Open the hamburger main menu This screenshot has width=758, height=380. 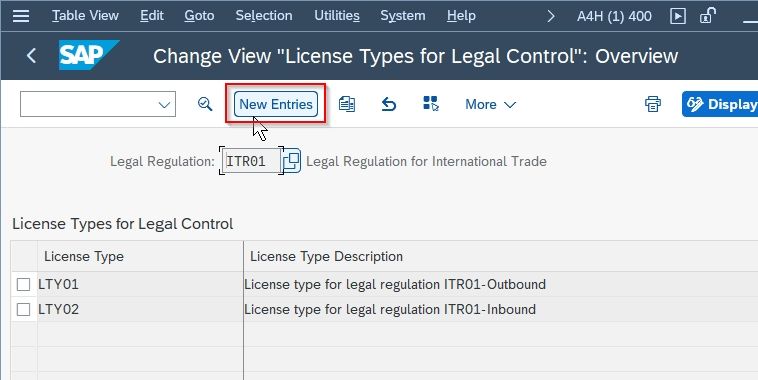21,16
